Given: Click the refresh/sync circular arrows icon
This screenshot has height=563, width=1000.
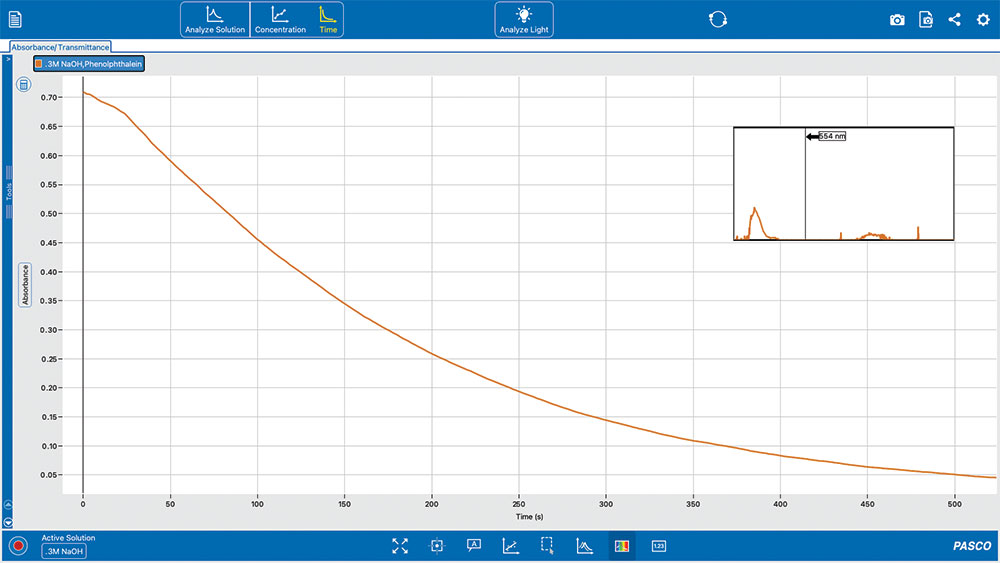Looking at the screenshot, I should click(x=717, y=20).
